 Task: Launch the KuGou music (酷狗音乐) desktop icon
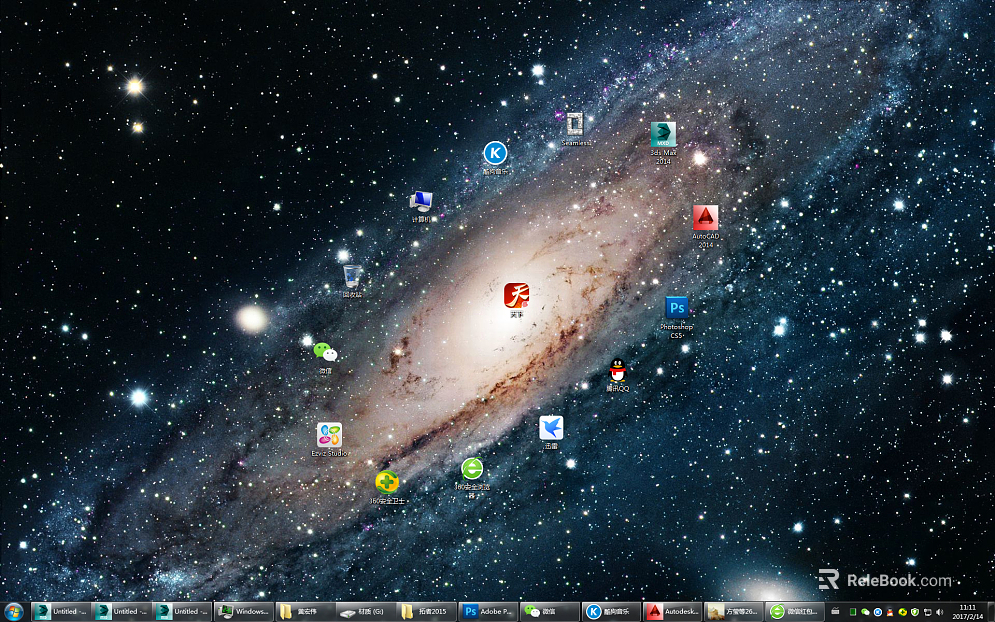(x=495, y=154)
